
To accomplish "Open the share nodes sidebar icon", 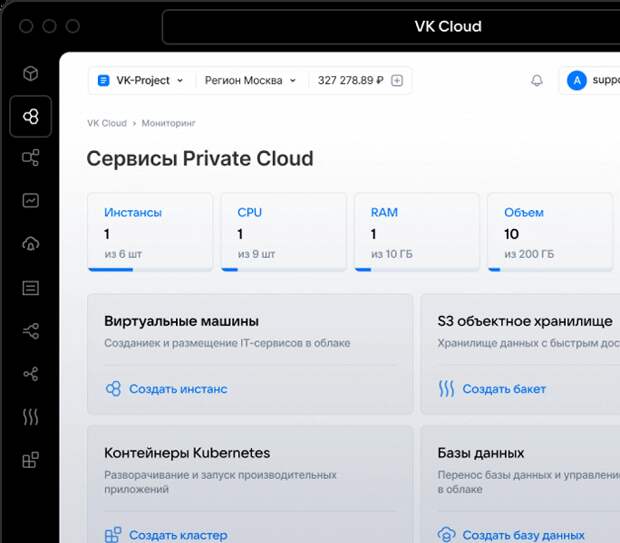I will pos(30,374).
